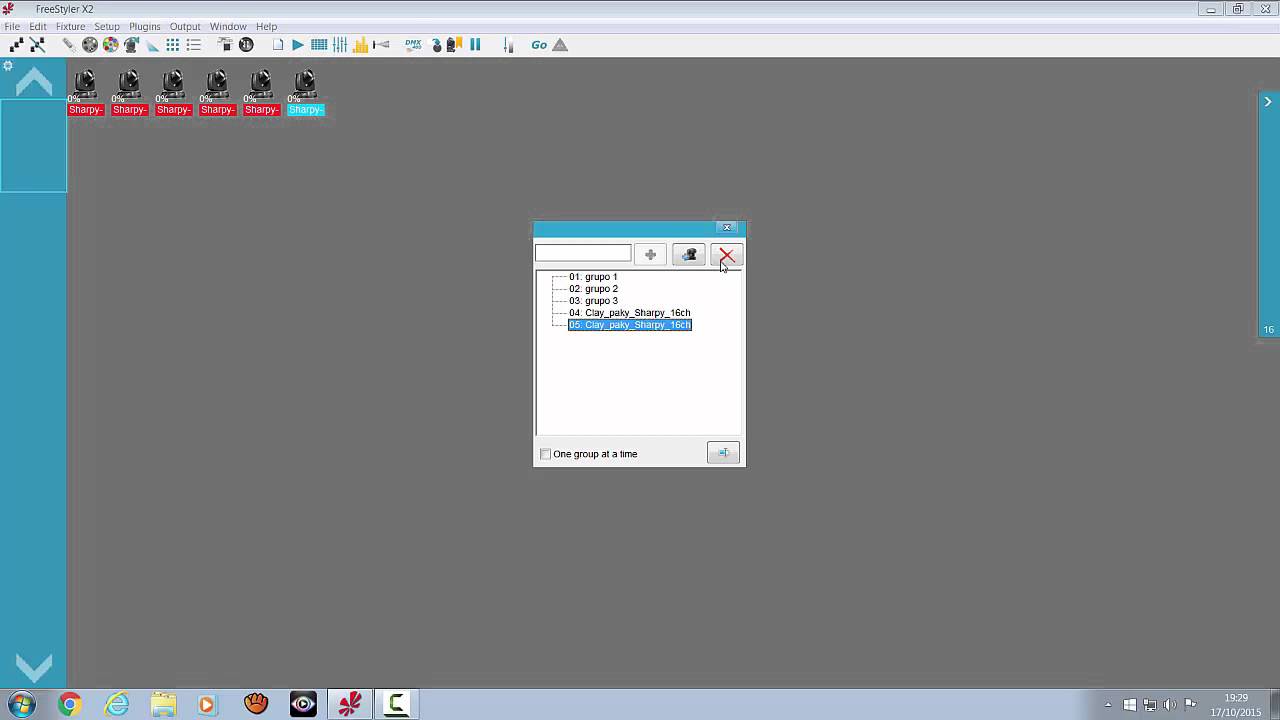Click the plus add group button

tap(650, 255)
